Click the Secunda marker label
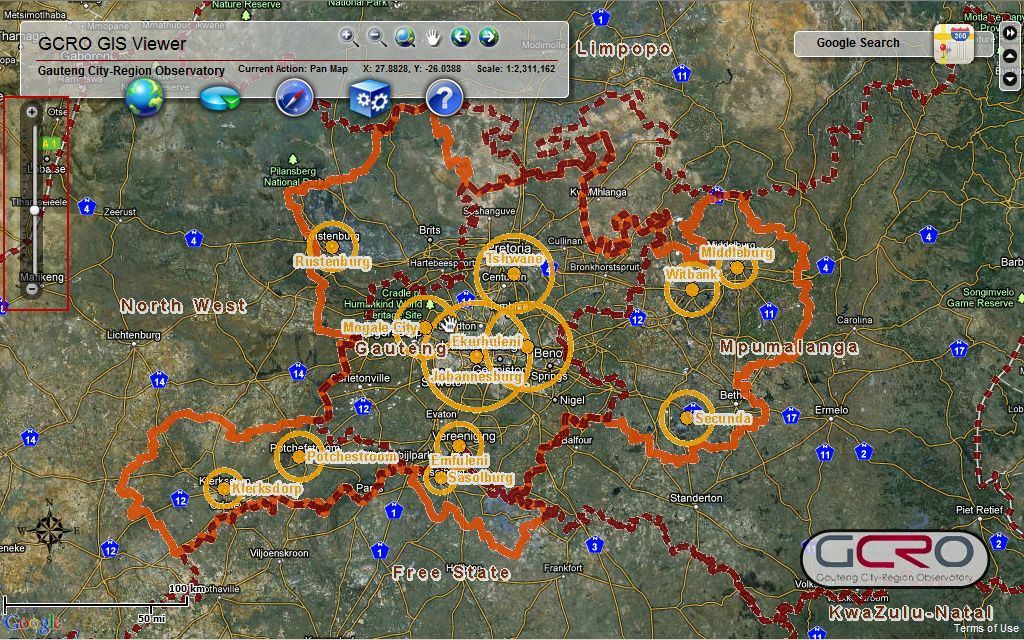 click(x=723, y=418)
